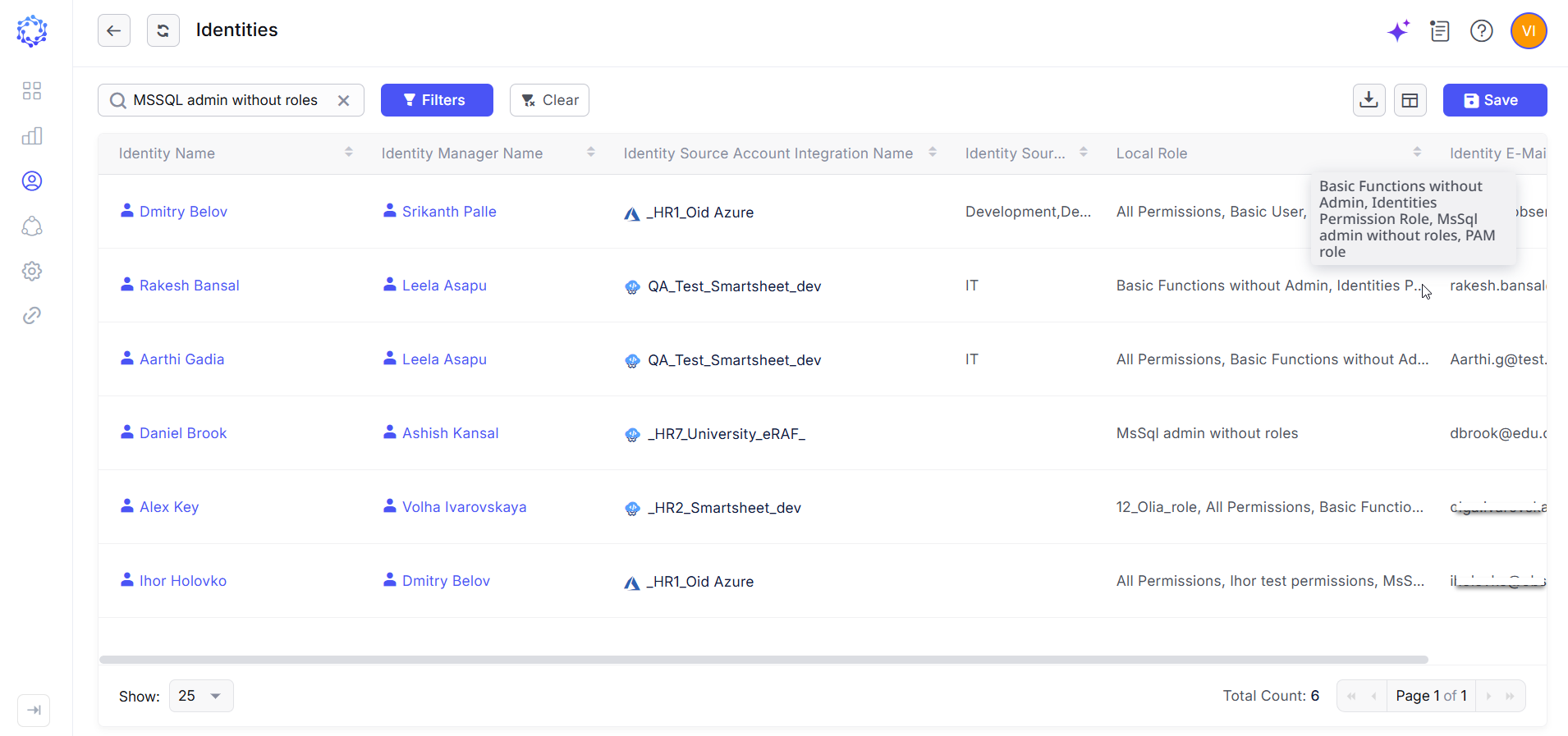Clear the search field text with X
1568x736 pixels.
coord(344,100)
